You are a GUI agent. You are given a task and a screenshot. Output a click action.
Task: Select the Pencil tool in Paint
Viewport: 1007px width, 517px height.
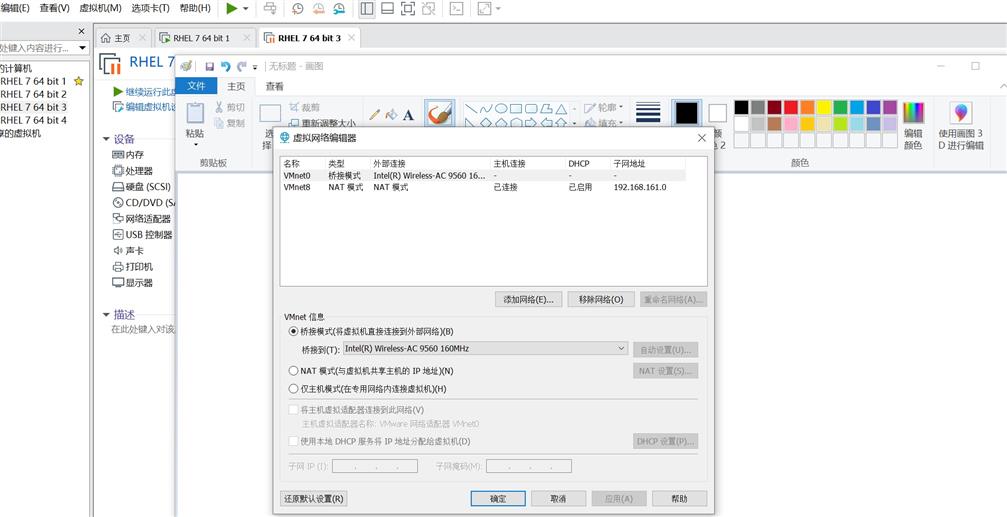pos(374,114)
